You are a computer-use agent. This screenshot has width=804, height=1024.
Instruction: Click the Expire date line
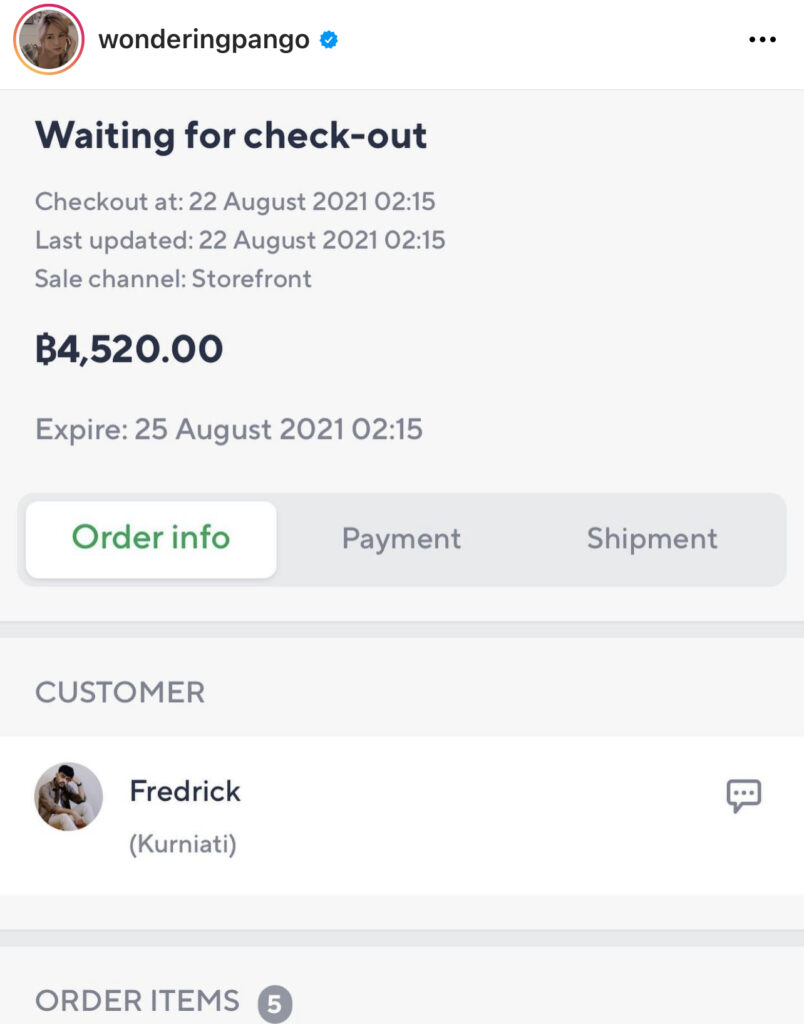(x=229, y=430)
